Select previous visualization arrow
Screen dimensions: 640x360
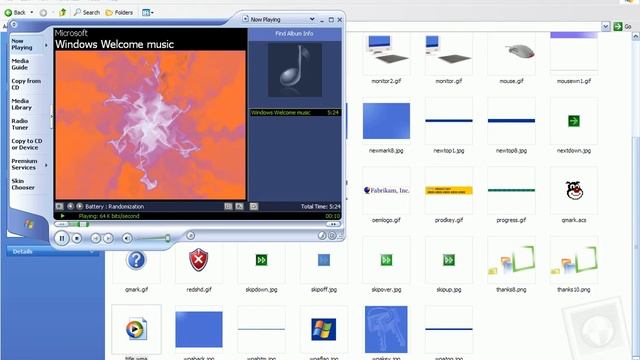tap(70, 207)
